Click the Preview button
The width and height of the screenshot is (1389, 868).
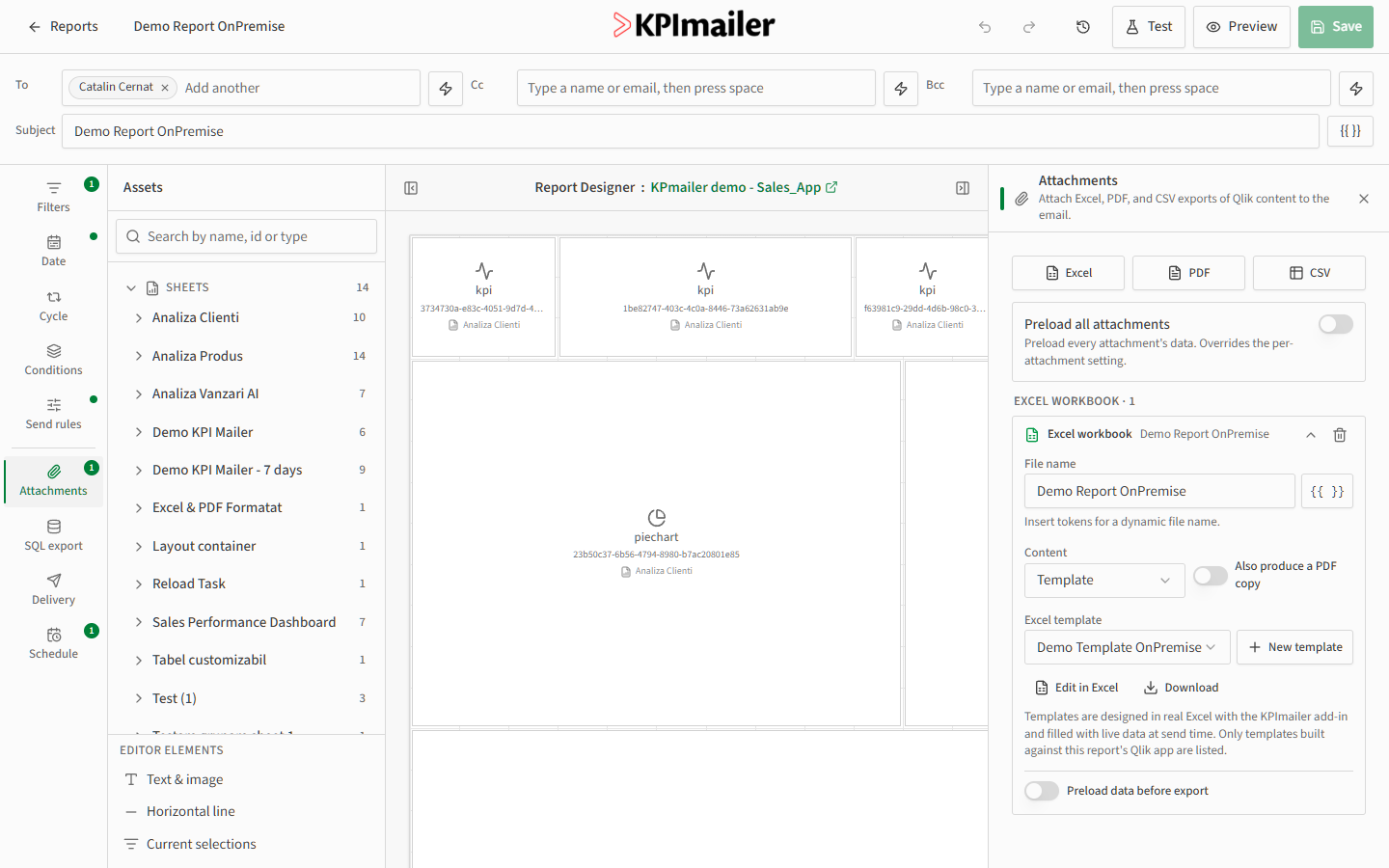click(1241, 27)
